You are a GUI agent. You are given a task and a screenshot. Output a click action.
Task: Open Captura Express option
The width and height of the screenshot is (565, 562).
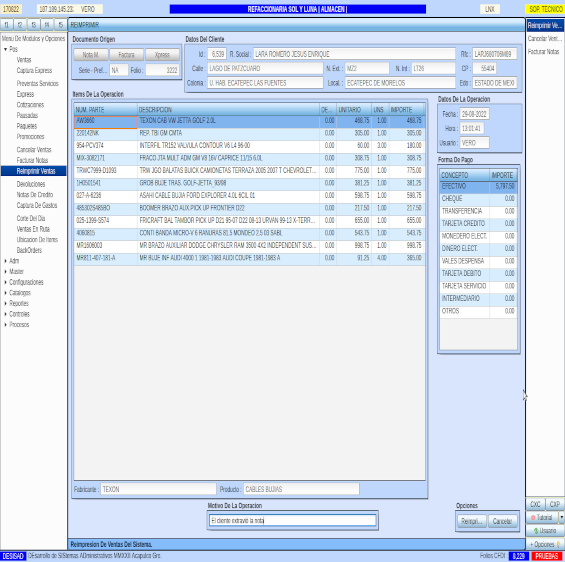click(34, 70)
